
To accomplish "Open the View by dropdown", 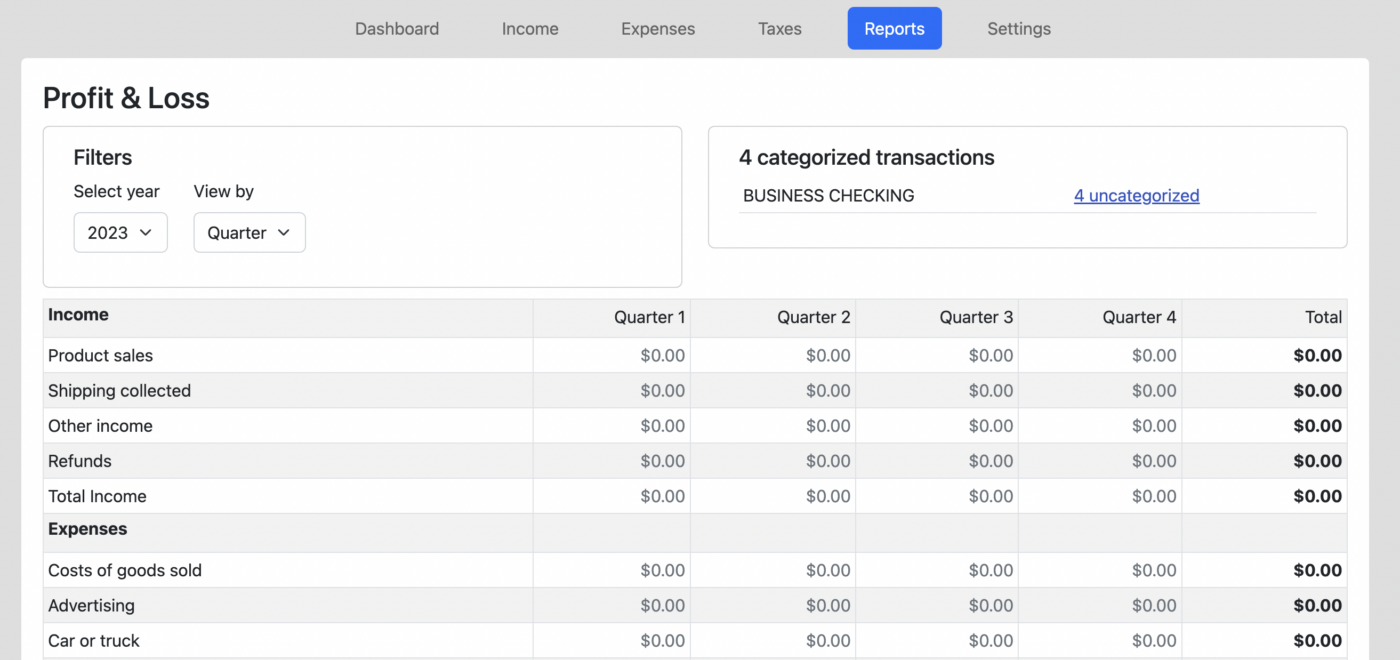I will click(x=249, y=232).
